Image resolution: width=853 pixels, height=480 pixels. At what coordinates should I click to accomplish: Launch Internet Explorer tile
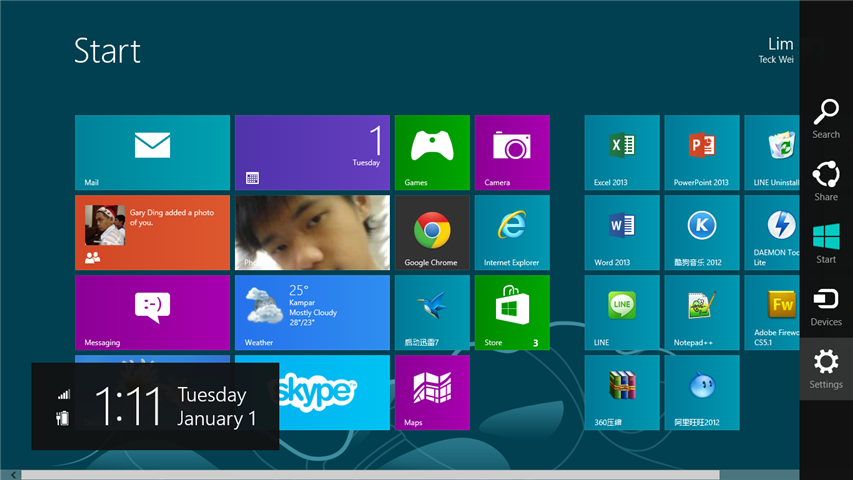512,232
